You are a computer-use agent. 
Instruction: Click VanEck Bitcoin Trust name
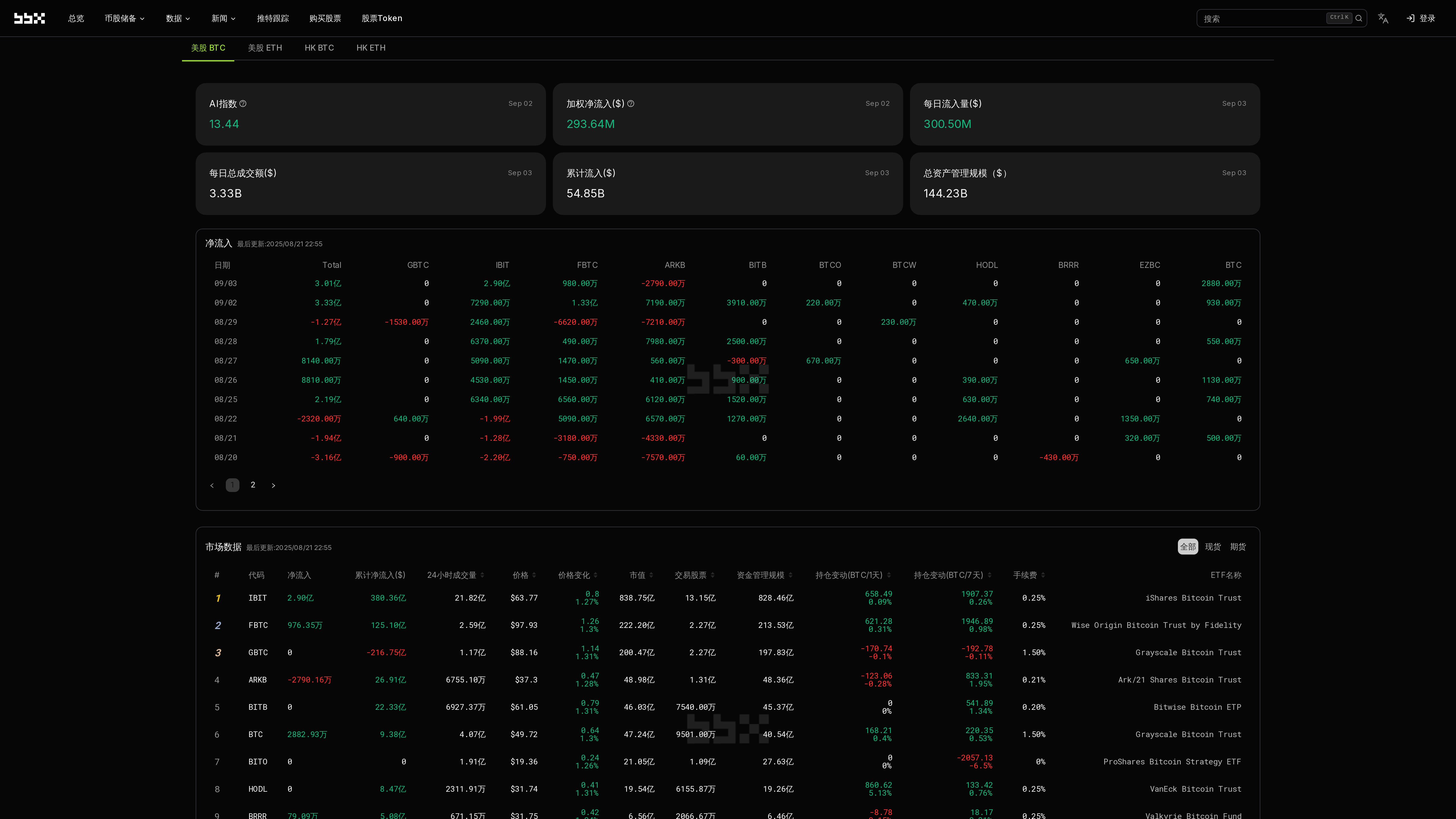[x=1196, y=789]
